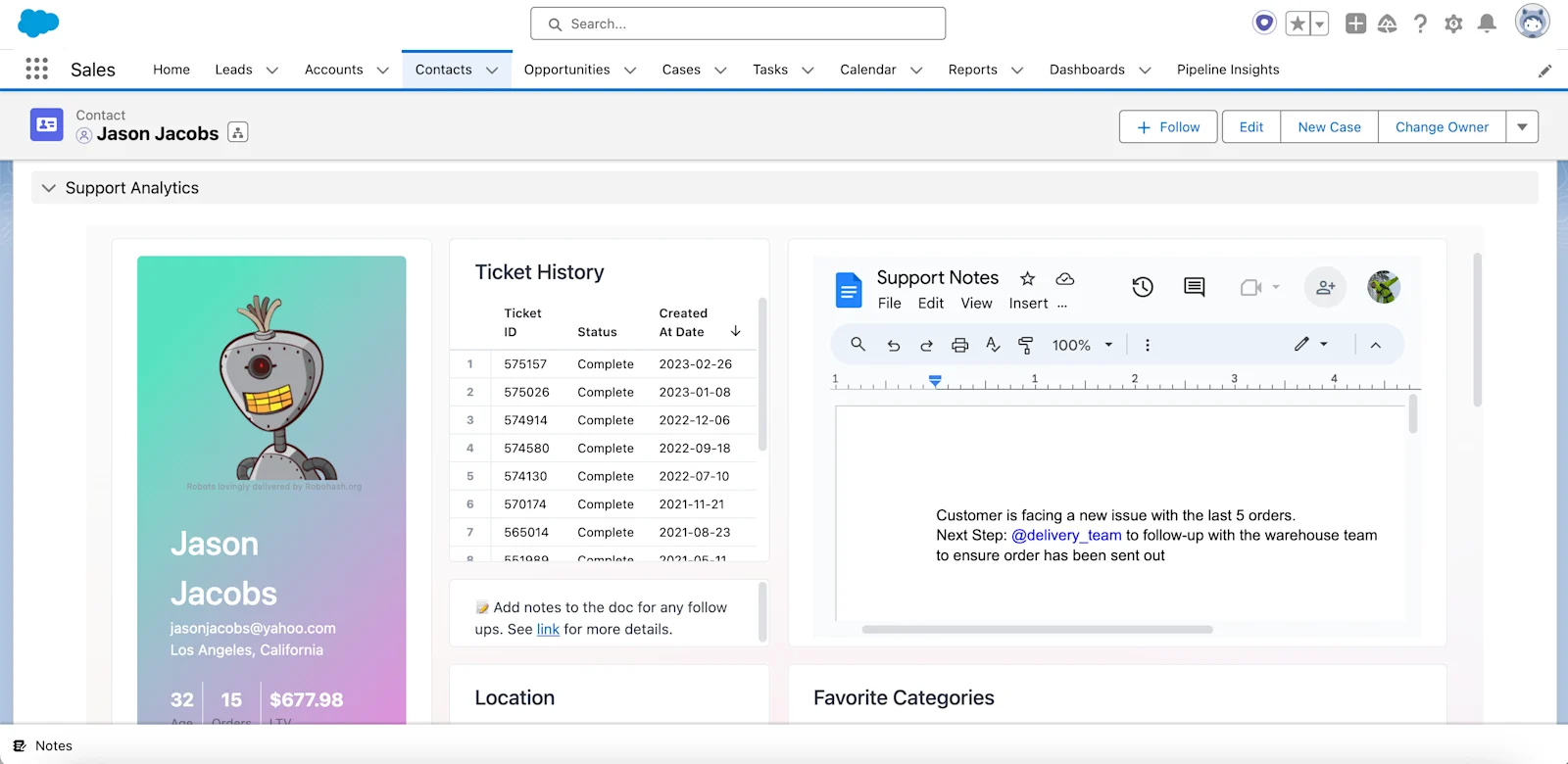Print the Support Notes document
Viewport: 1568px width, 764px height.
click(959, 345)
